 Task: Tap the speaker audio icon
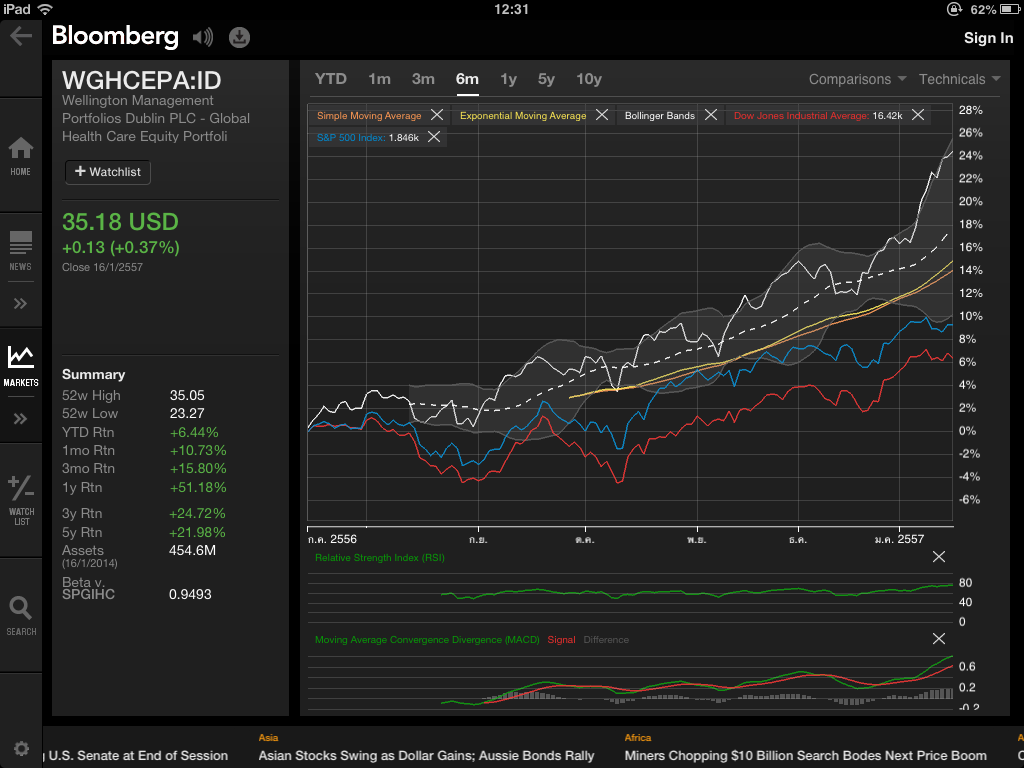tap(203, 37)
